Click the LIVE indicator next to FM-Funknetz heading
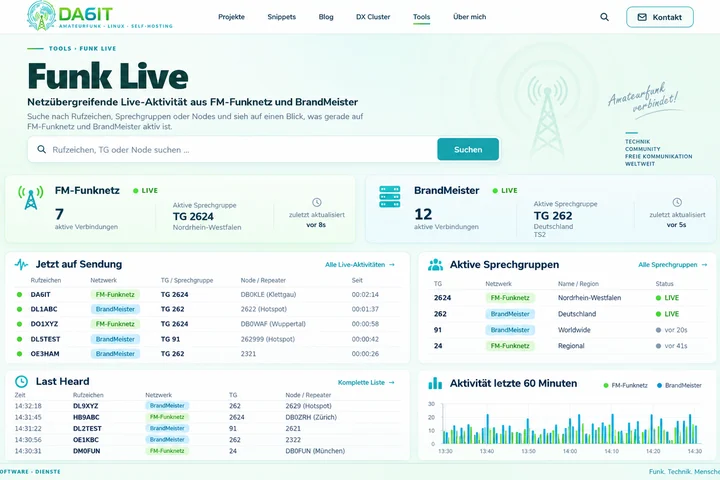The width and height of the screenshot is (720, 480). [145, 191]
